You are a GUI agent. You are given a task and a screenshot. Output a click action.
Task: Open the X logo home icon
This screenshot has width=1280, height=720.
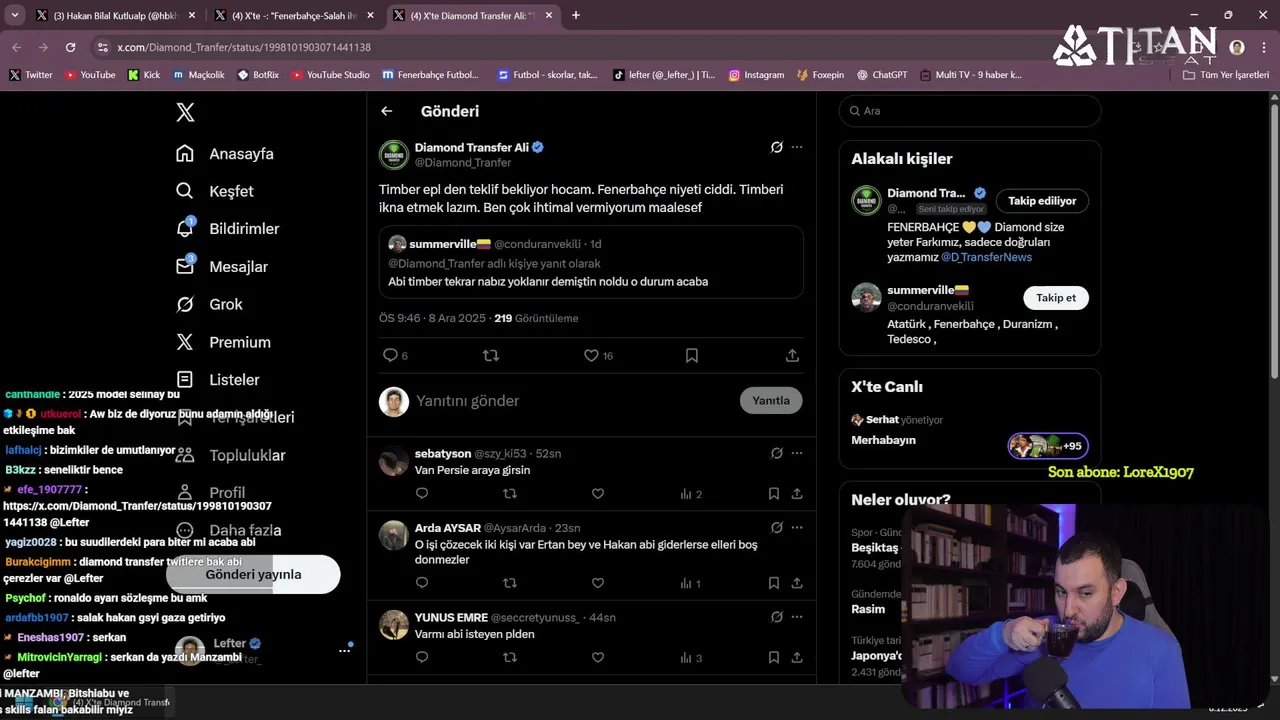point(185,112)
